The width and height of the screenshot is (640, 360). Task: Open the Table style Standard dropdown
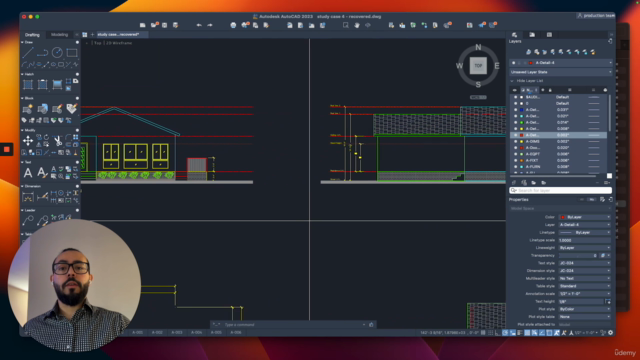[x=585, y=286]
